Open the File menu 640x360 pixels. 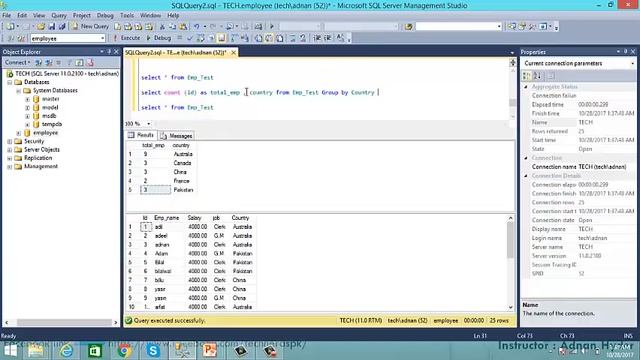click(x=7, y=16)
